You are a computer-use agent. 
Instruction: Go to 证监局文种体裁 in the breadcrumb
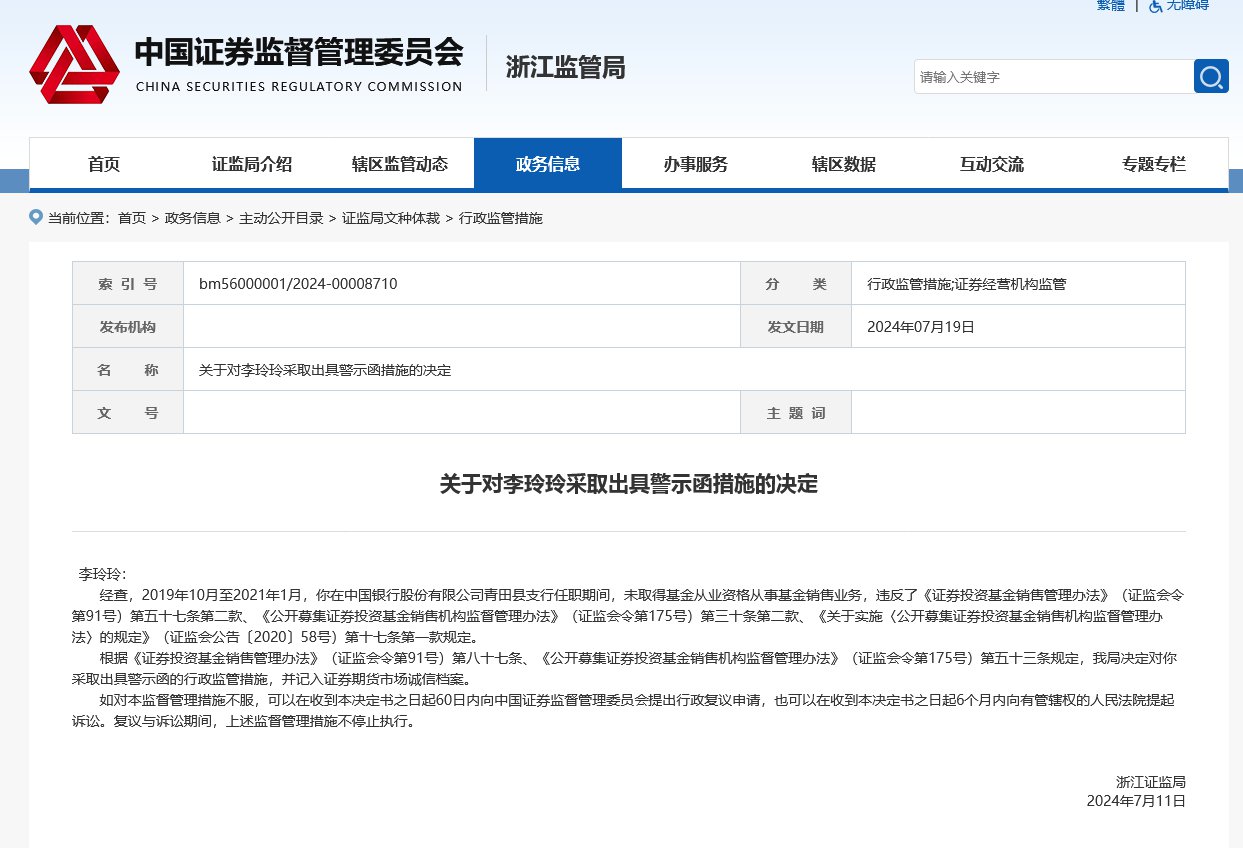click(x=391, y=218)
